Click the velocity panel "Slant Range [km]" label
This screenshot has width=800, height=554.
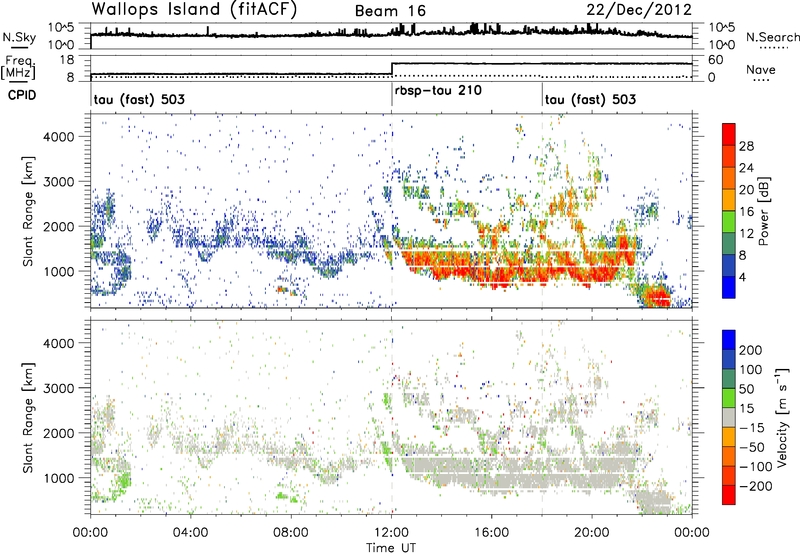click(28, 417)
